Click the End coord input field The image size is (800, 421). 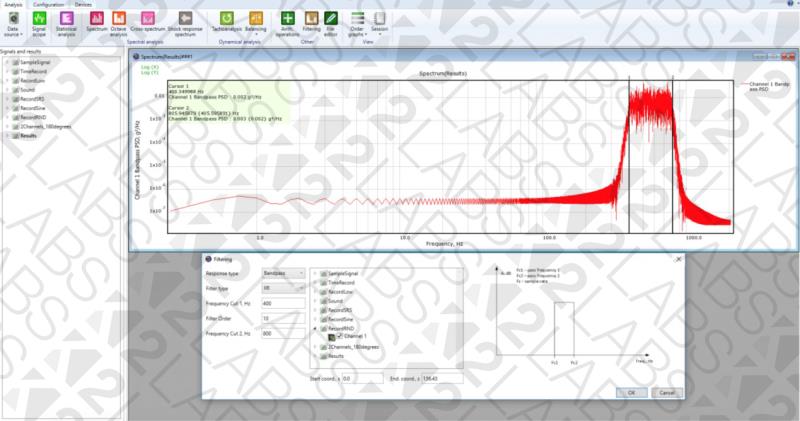[x=442, y=379]
